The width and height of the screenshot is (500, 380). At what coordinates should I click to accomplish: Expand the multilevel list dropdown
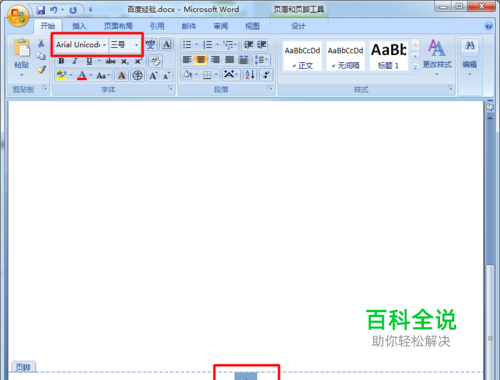235,44
